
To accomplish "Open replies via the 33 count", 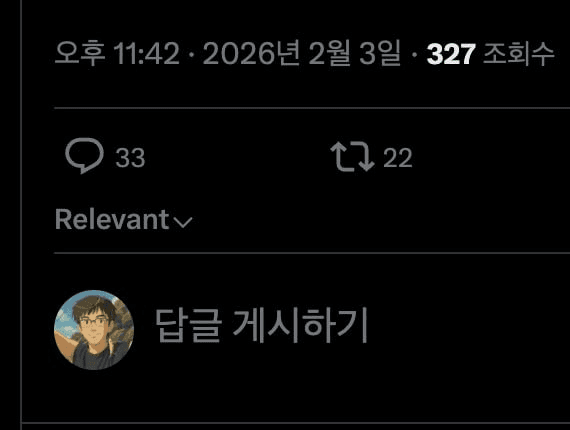I will [x=130, y=158].
